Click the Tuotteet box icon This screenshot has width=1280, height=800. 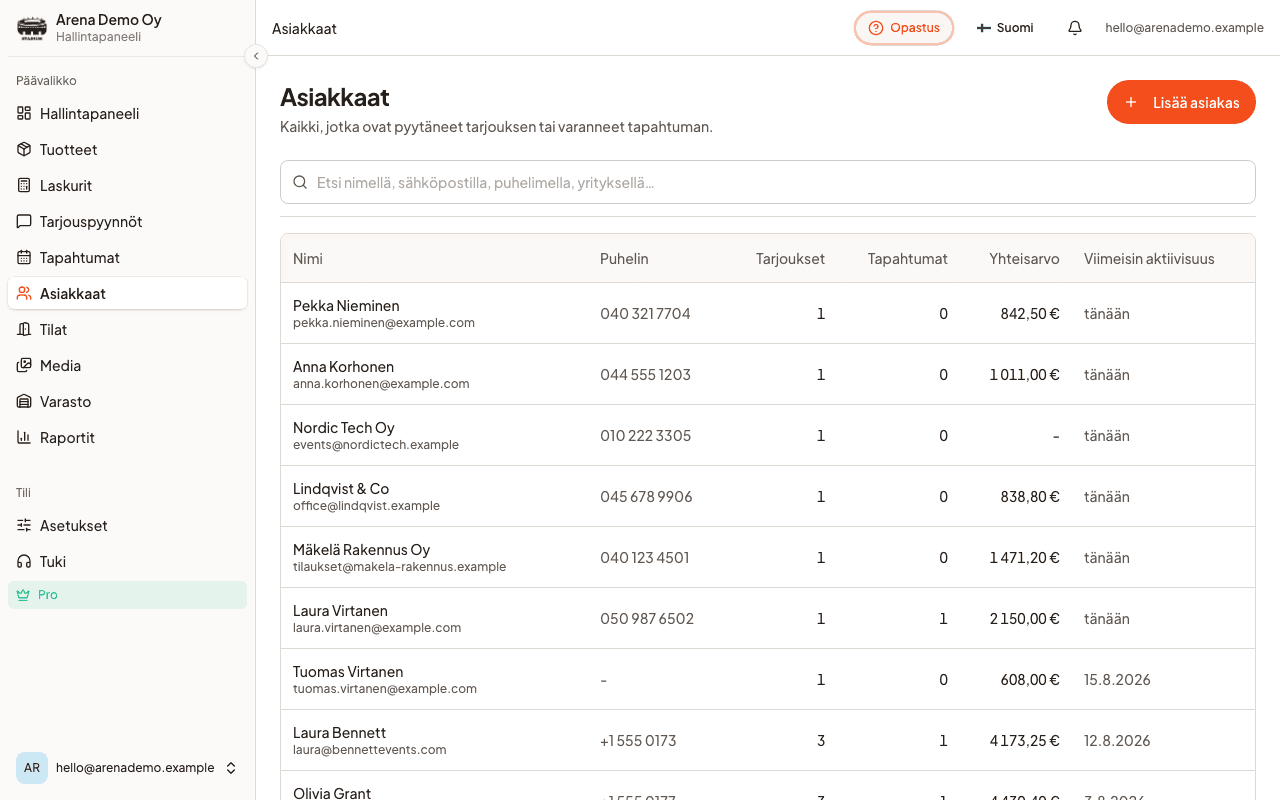pos(24,150)
